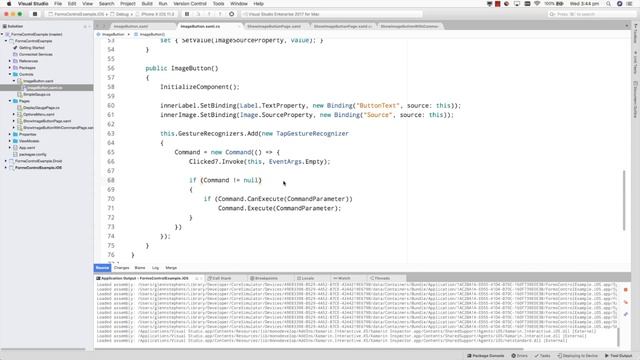640x360 pixels.
Task: Switch to Changes view
Action: pyautogui.click(x=122, y=268)
